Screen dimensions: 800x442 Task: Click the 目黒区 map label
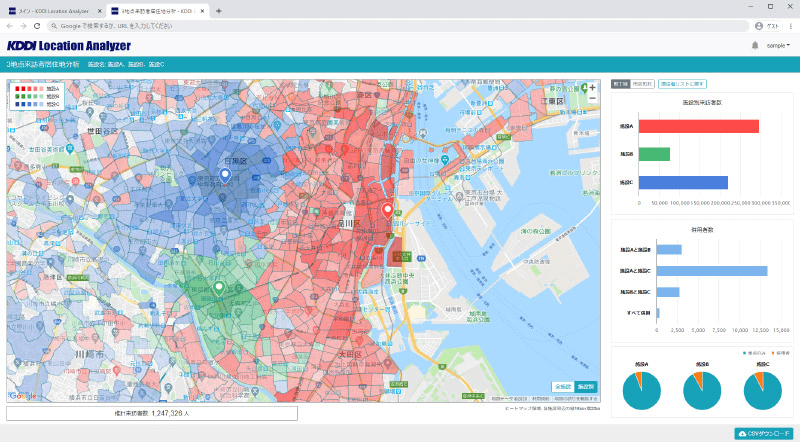pos(236,161)
